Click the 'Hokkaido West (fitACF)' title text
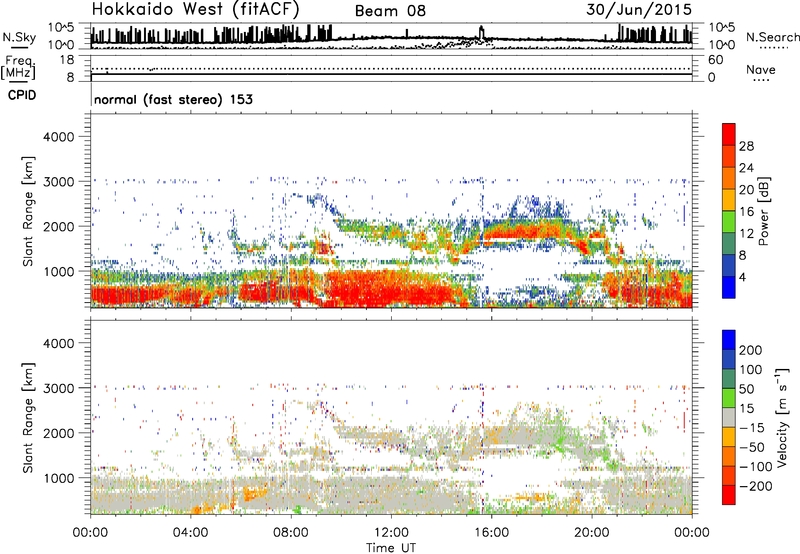 coord(195,9)
